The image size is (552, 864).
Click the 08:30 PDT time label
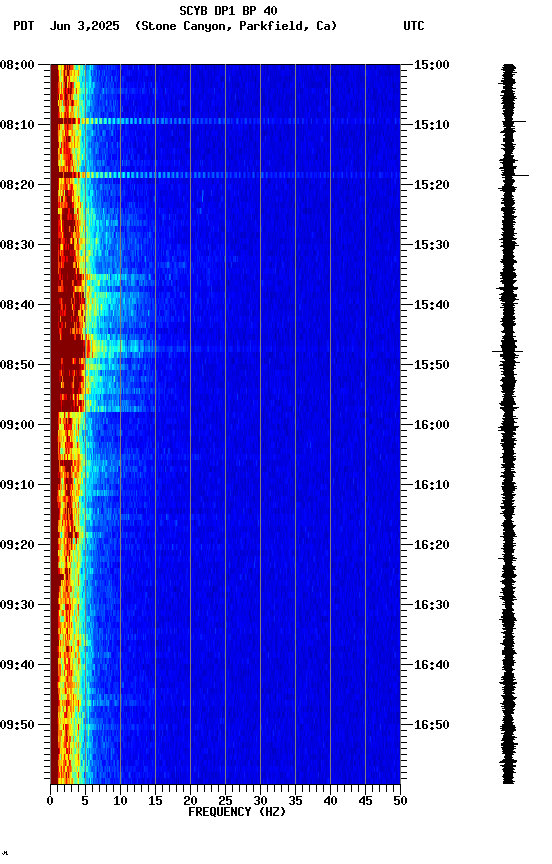pyautogui.click(x=17, y=245)
